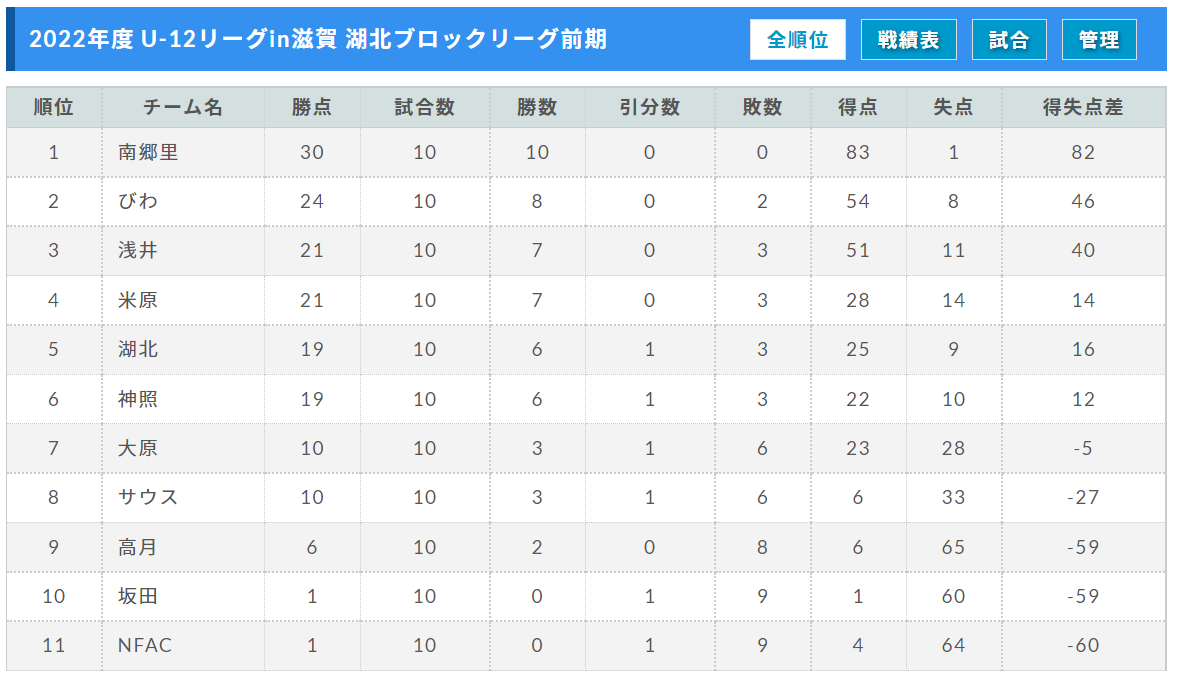Select team name 米原

(138, 301)
